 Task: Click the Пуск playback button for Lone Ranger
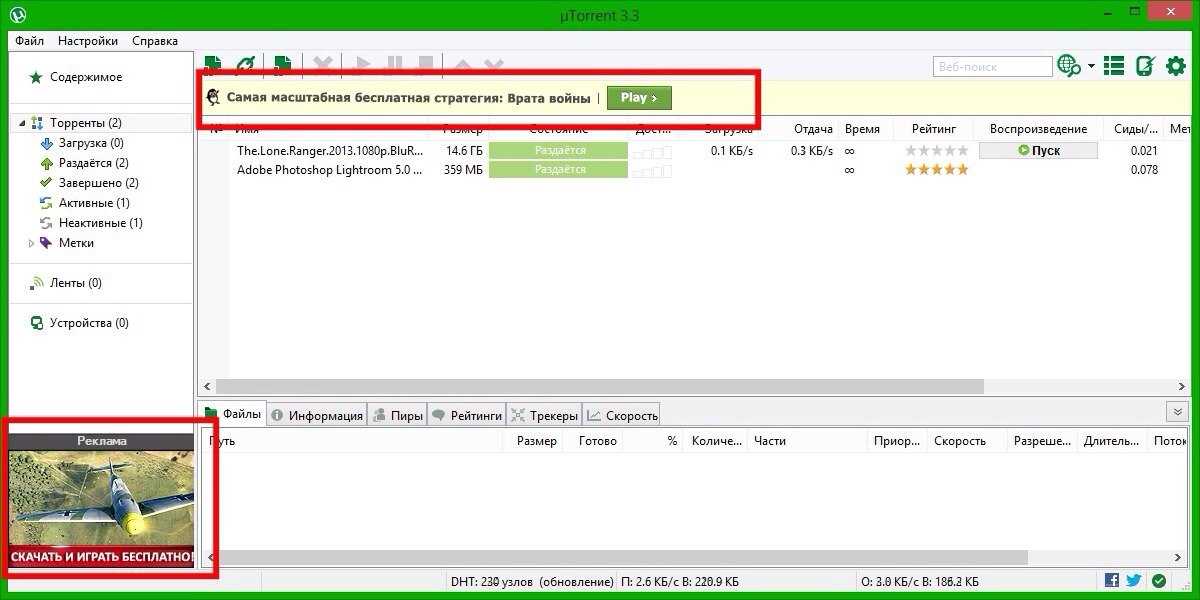point(1038,150)
